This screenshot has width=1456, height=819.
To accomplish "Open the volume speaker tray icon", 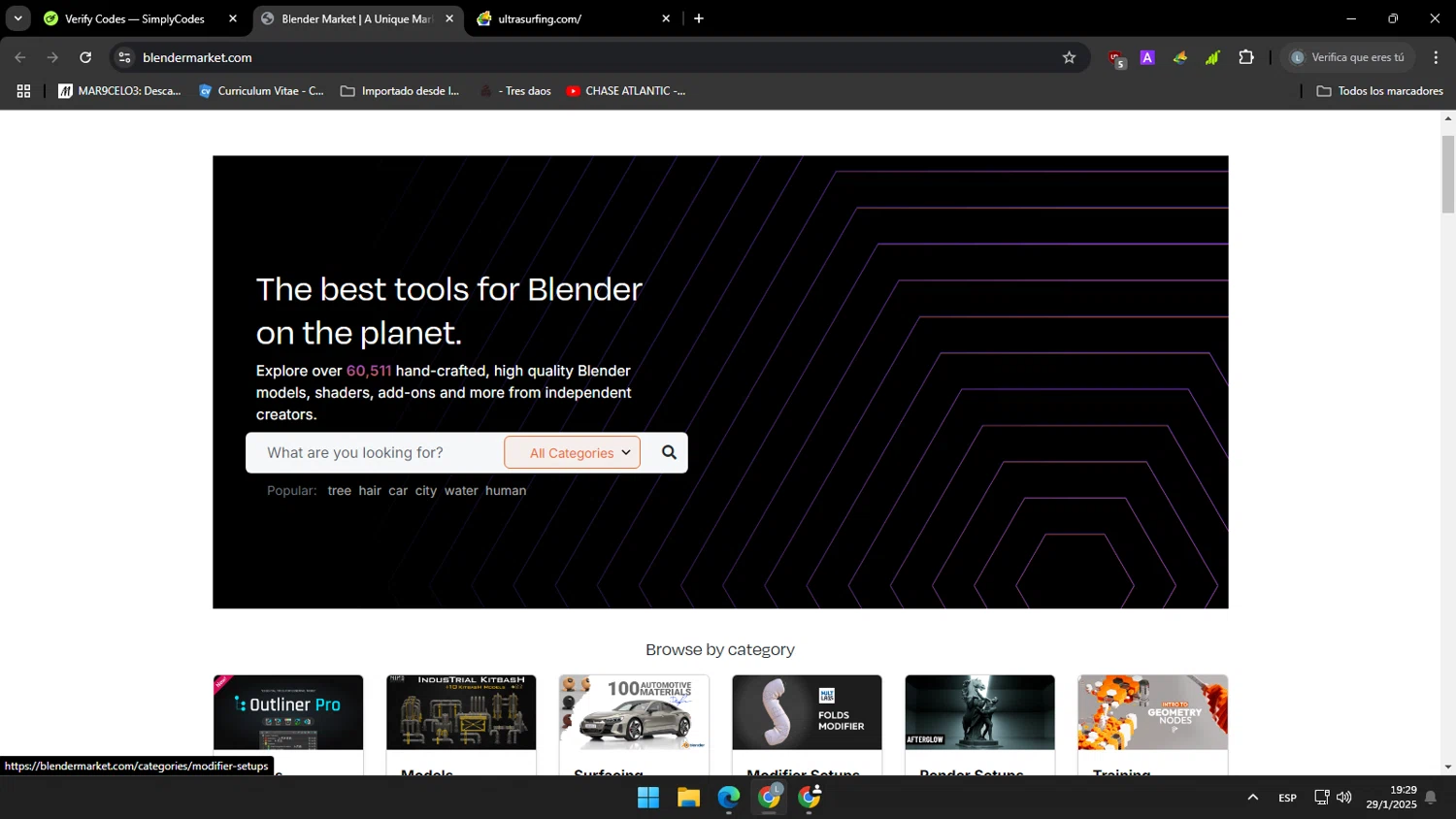I will click(x=1344, y=798).
